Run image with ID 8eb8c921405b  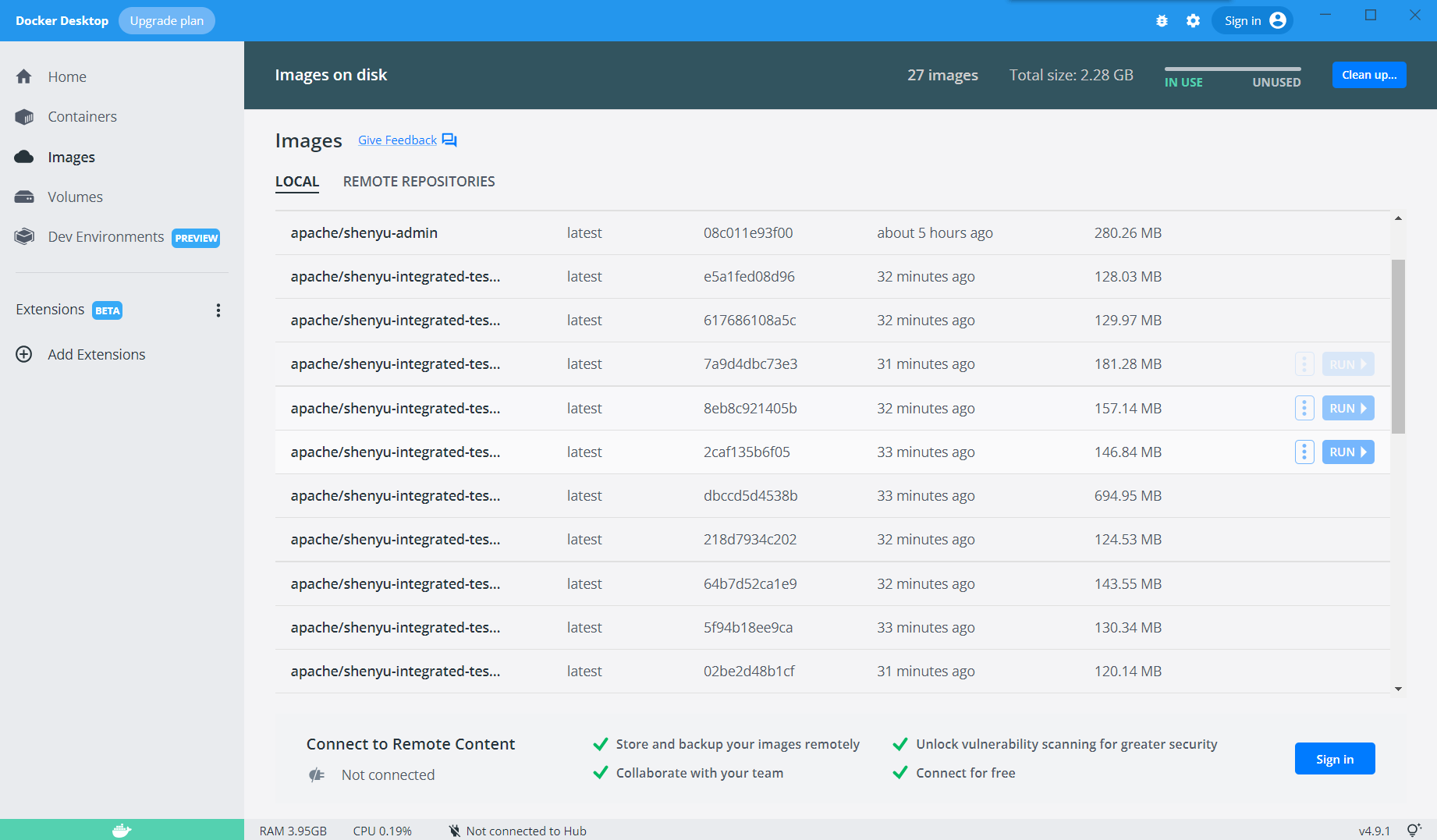click(x=1348, y=408)
